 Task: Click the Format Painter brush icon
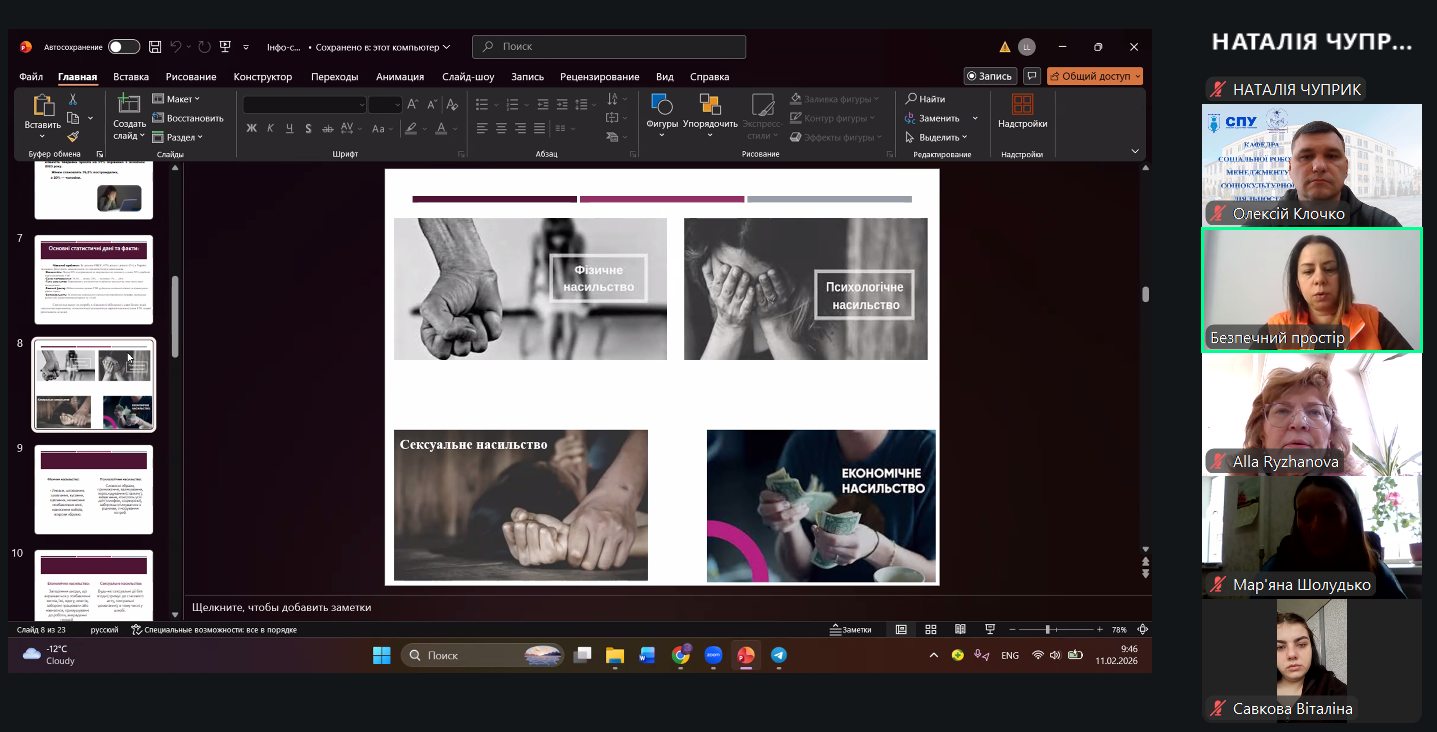(73, 137)
